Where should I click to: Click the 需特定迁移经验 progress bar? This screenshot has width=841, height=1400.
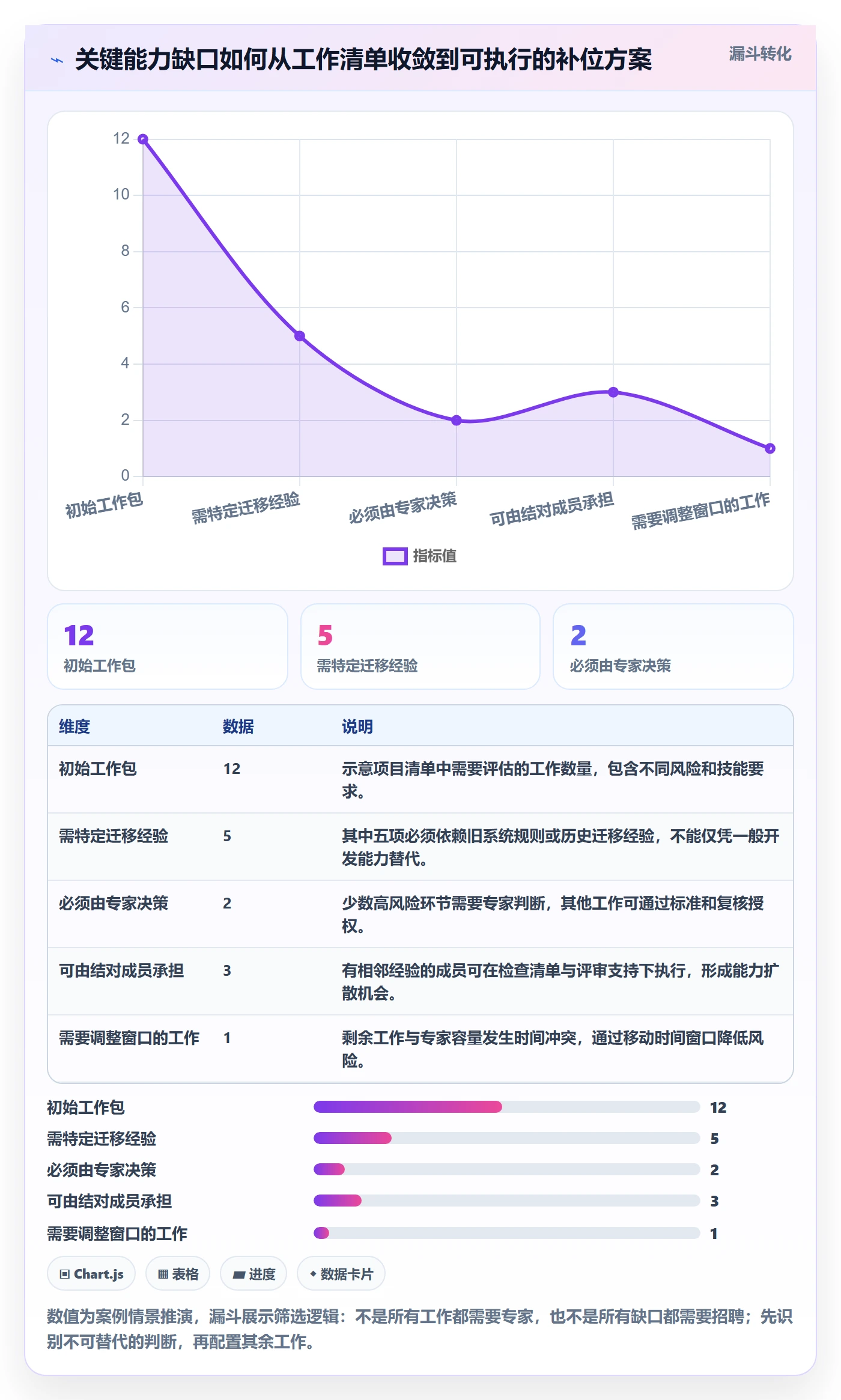tap(507, 1138)
